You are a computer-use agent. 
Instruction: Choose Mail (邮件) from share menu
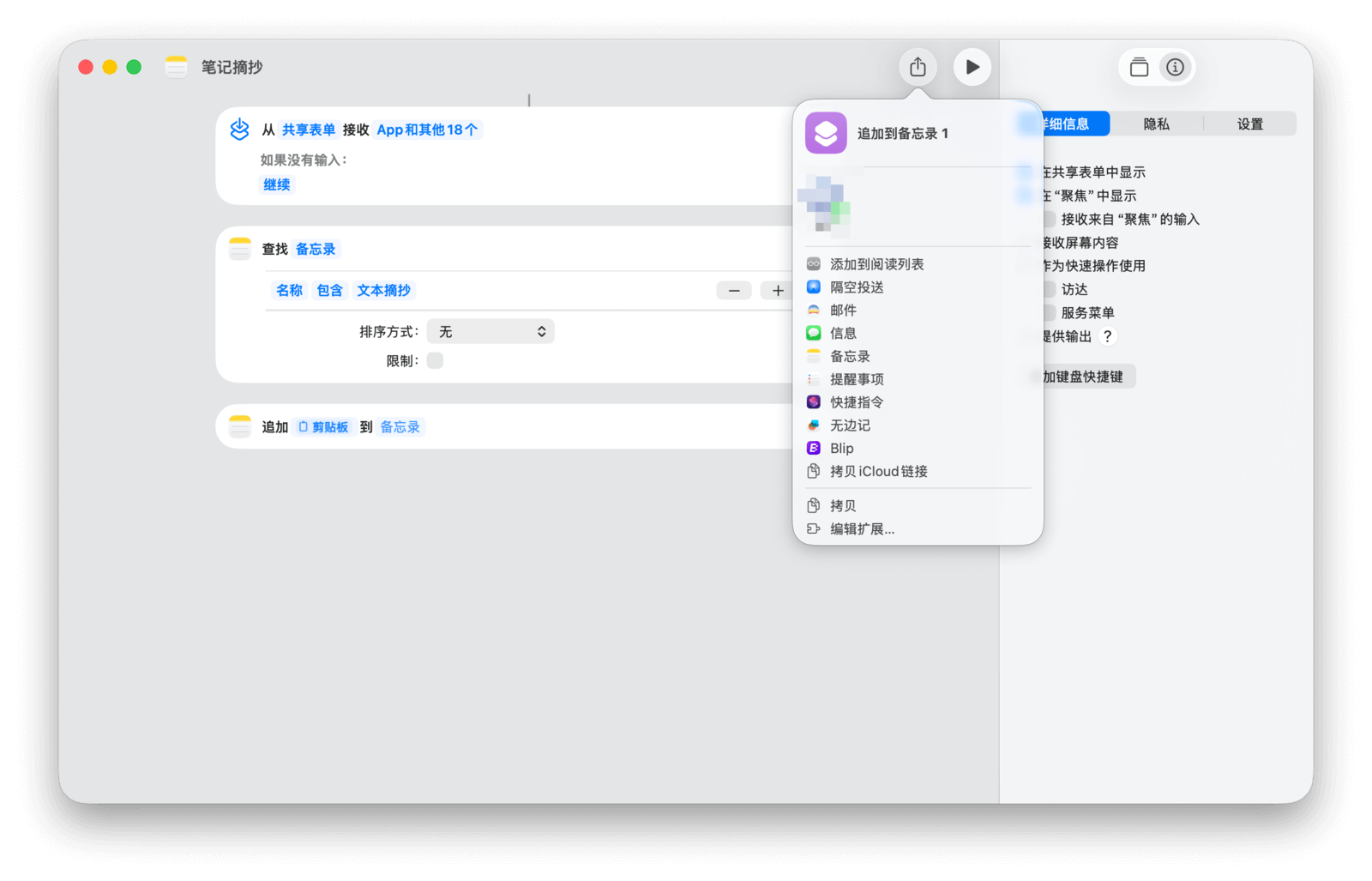[x=842, y=311]
